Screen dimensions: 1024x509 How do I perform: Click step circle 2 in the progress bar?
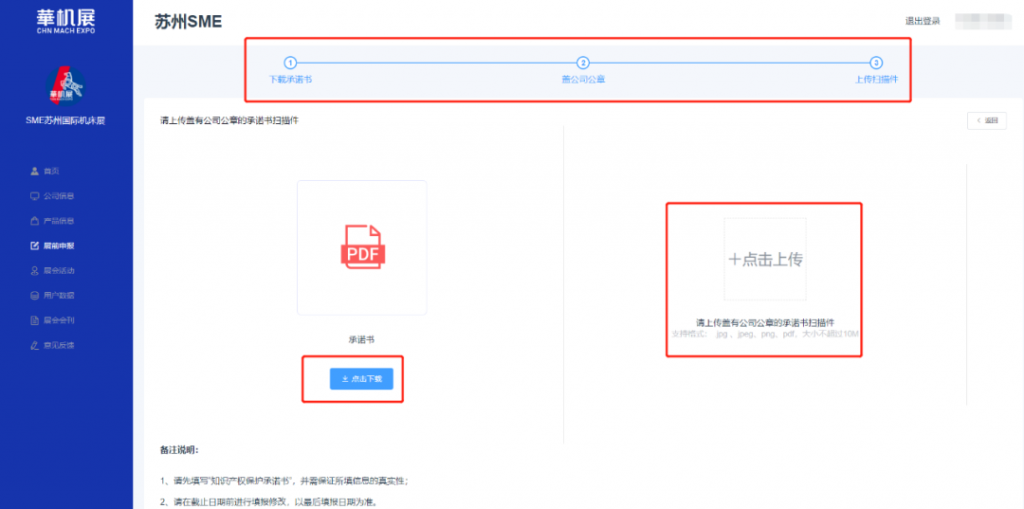pyautogui.click(x=583, y=63)
